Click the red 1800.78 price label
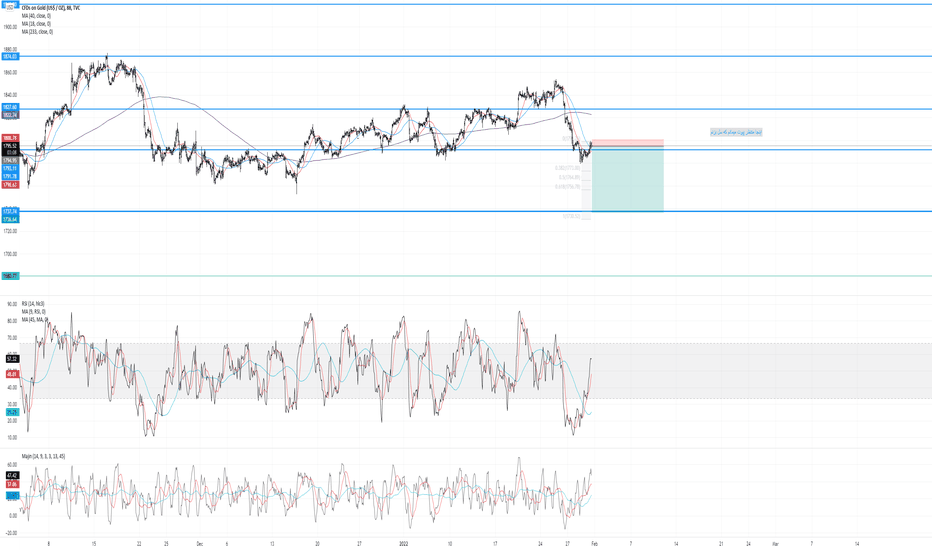932x550 pixels. [10, 138]
